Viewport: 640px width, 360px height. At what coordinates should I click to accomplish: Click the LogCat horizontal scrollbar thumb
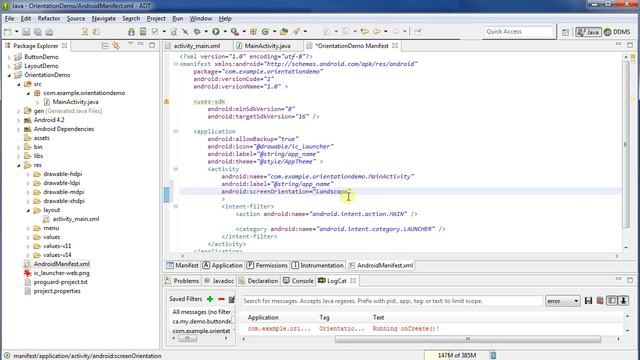coord(468,339)
